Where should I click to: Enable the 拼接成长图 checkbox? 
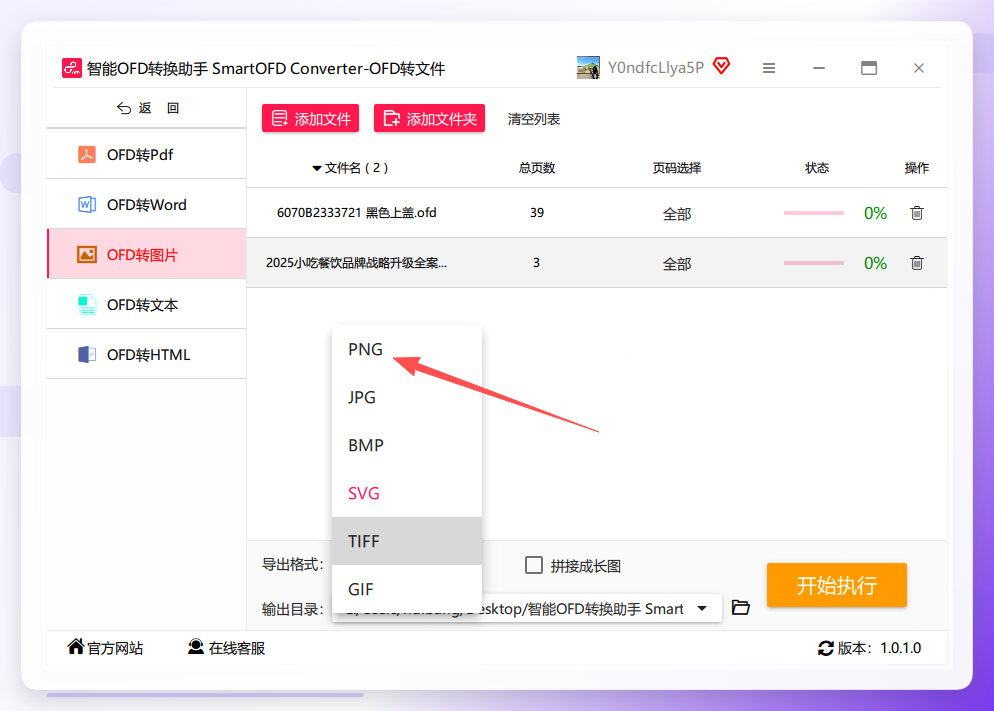coord(534,565)
